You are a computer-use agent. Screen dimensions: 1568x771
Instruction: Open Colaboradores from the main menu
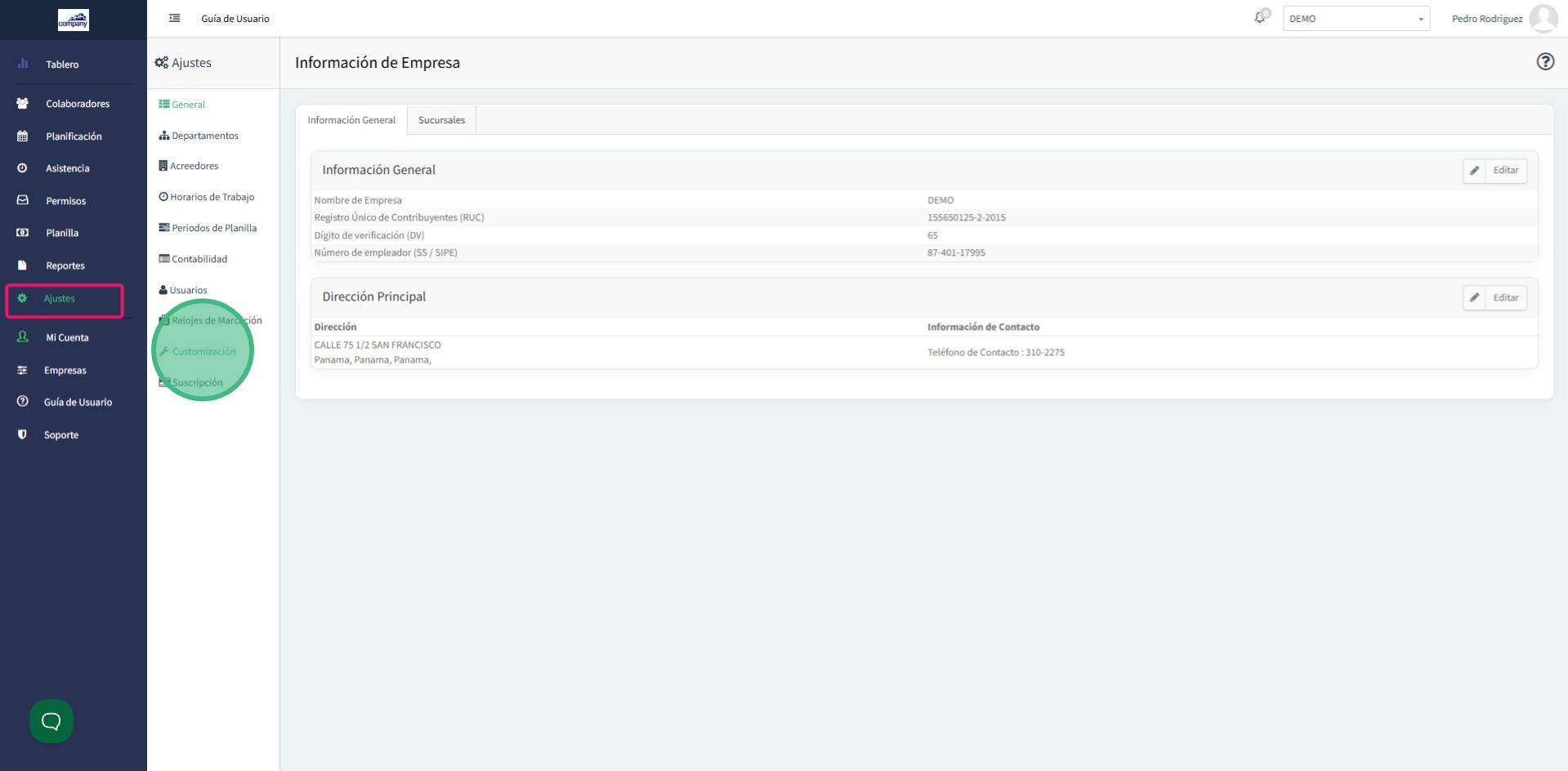coord(78,104)
